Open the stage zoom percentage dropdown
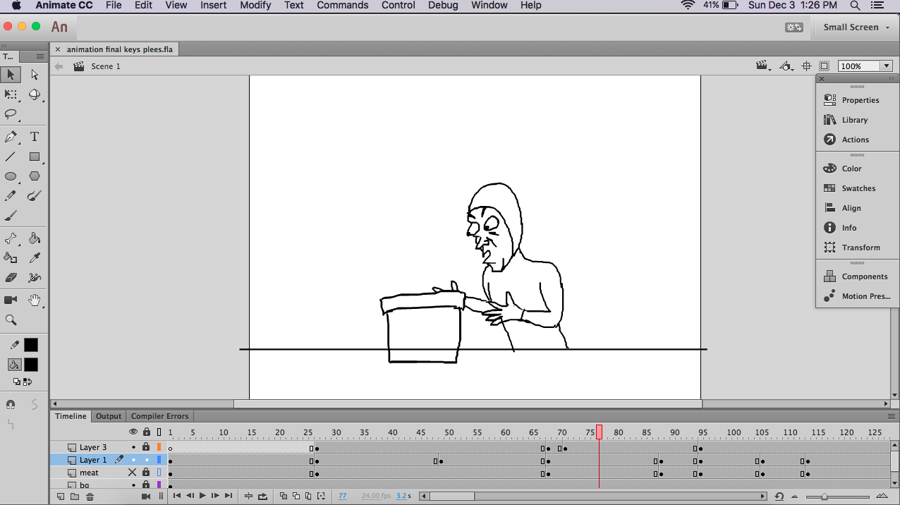This screenshot has height=505, width=900. click(x=887, y=66)
